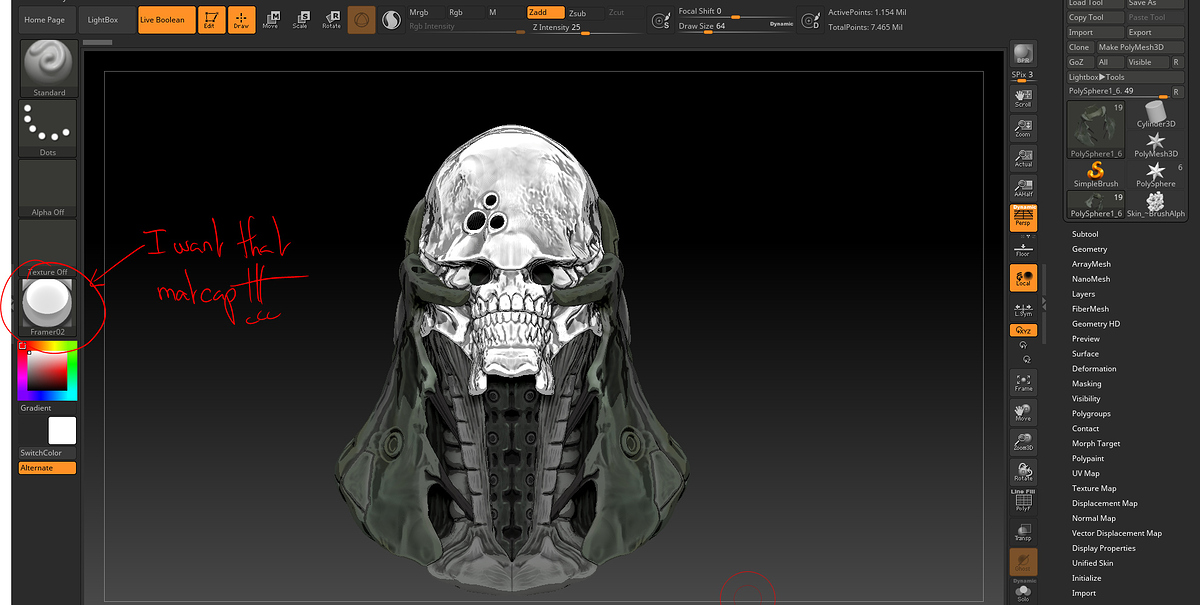The width and height of the screenshot is (1200, 605).
Task: Activate the Scale button in top bar
Action: pos(301,20)
